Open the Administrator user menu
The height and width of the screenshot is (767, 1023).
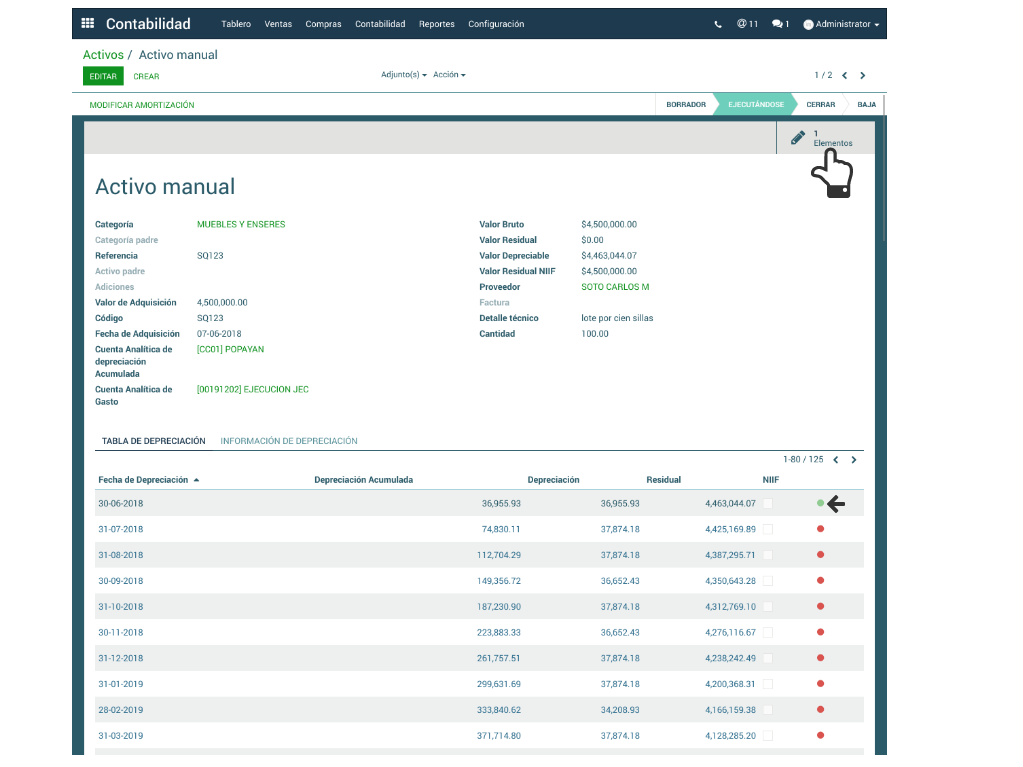[x=841, y=24]
